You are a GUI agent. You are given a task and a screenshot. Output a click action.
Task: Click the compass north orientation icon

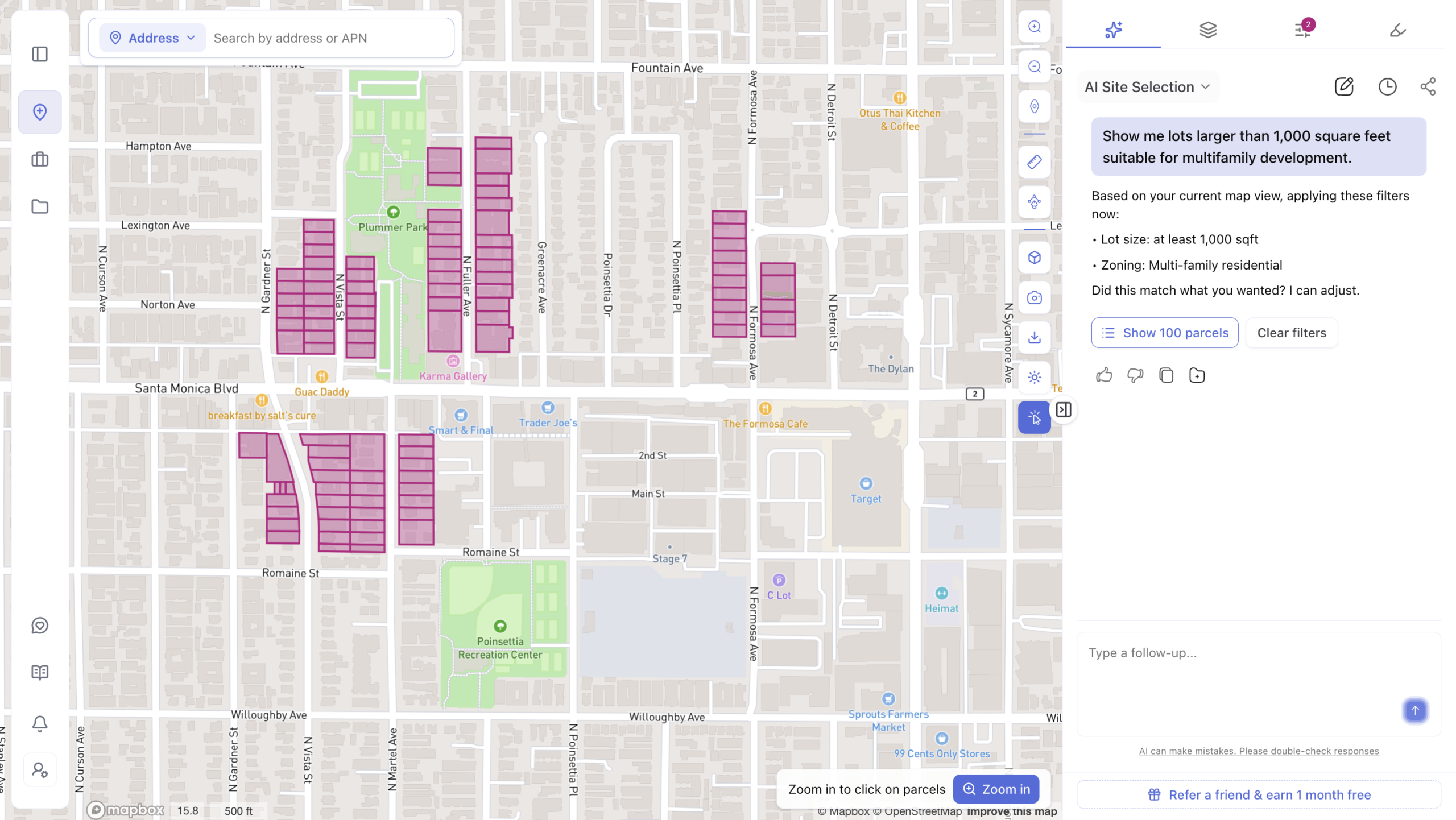coord(1034,106)
